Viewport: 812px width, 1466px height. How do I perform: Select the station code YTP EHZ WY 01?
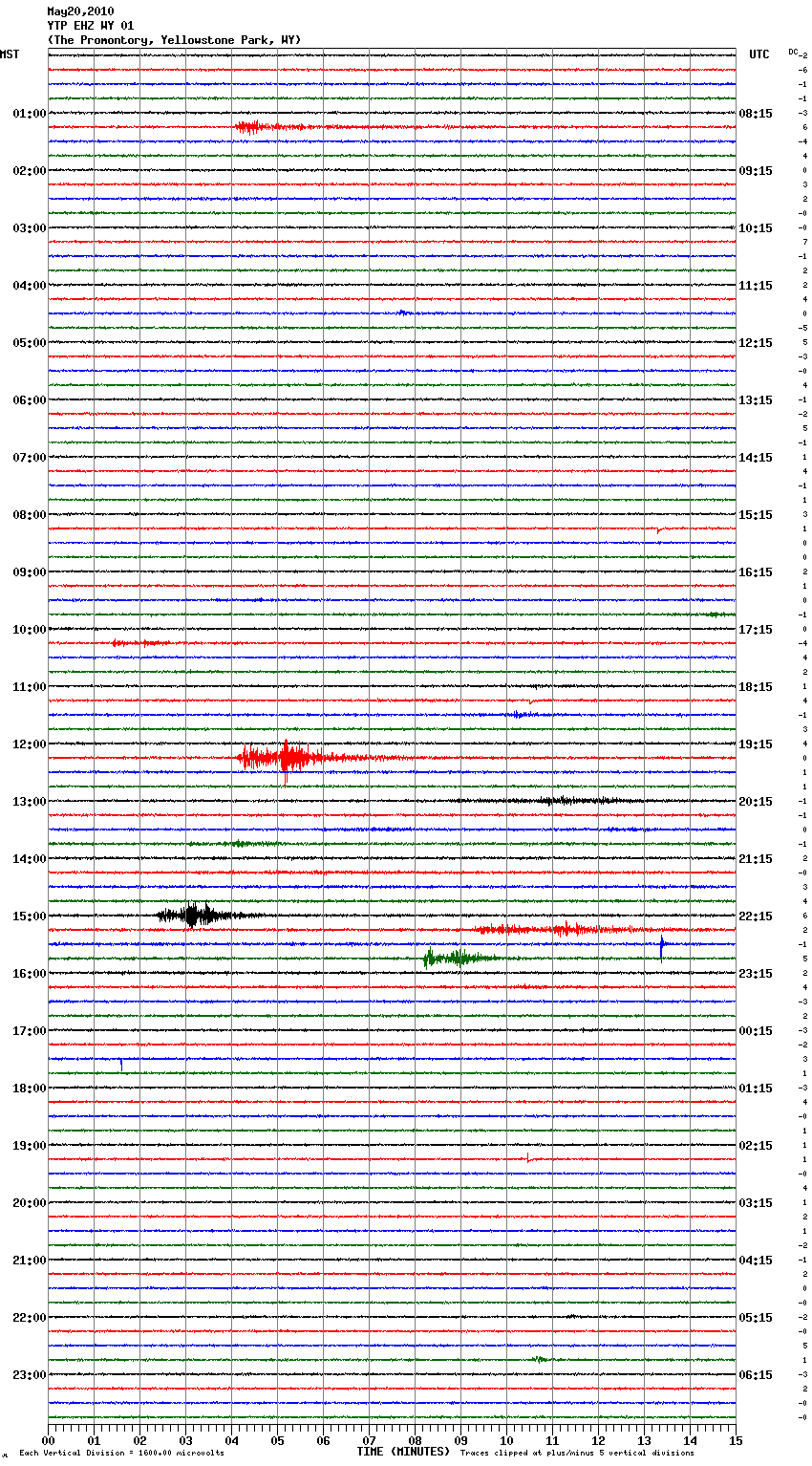point(91,26)
